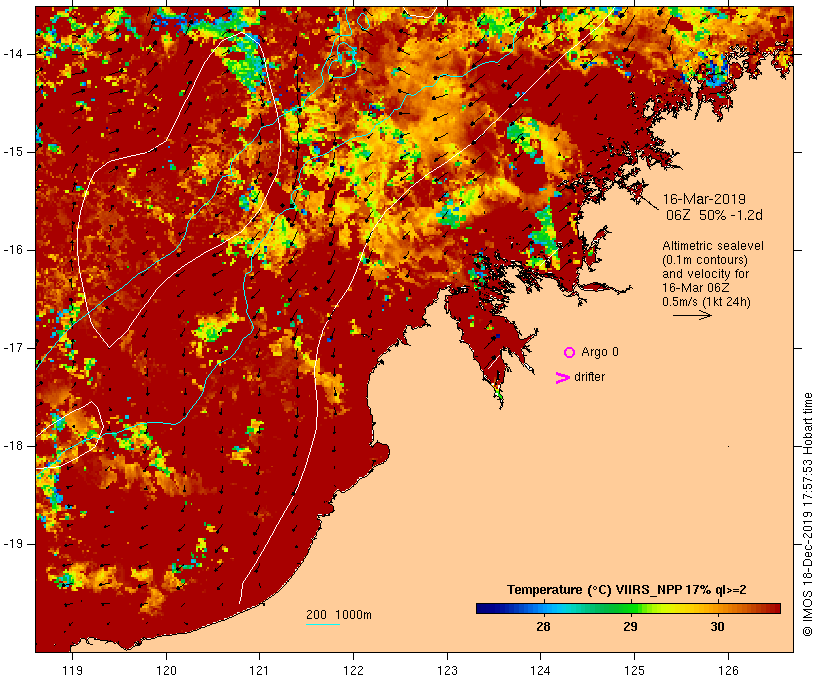Click the IMOS copyright timestamp text
820x680 pixels.
pos(807,514)
